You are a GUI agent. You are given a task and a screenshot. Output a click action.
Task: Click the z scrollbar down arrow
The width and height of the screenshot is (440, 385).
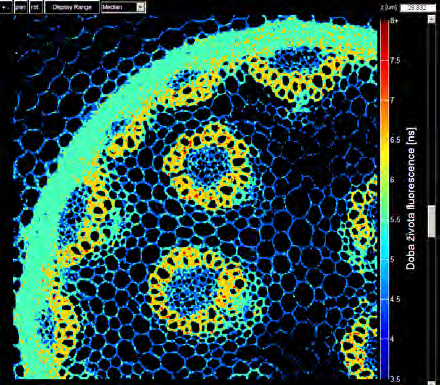(432, 382)
